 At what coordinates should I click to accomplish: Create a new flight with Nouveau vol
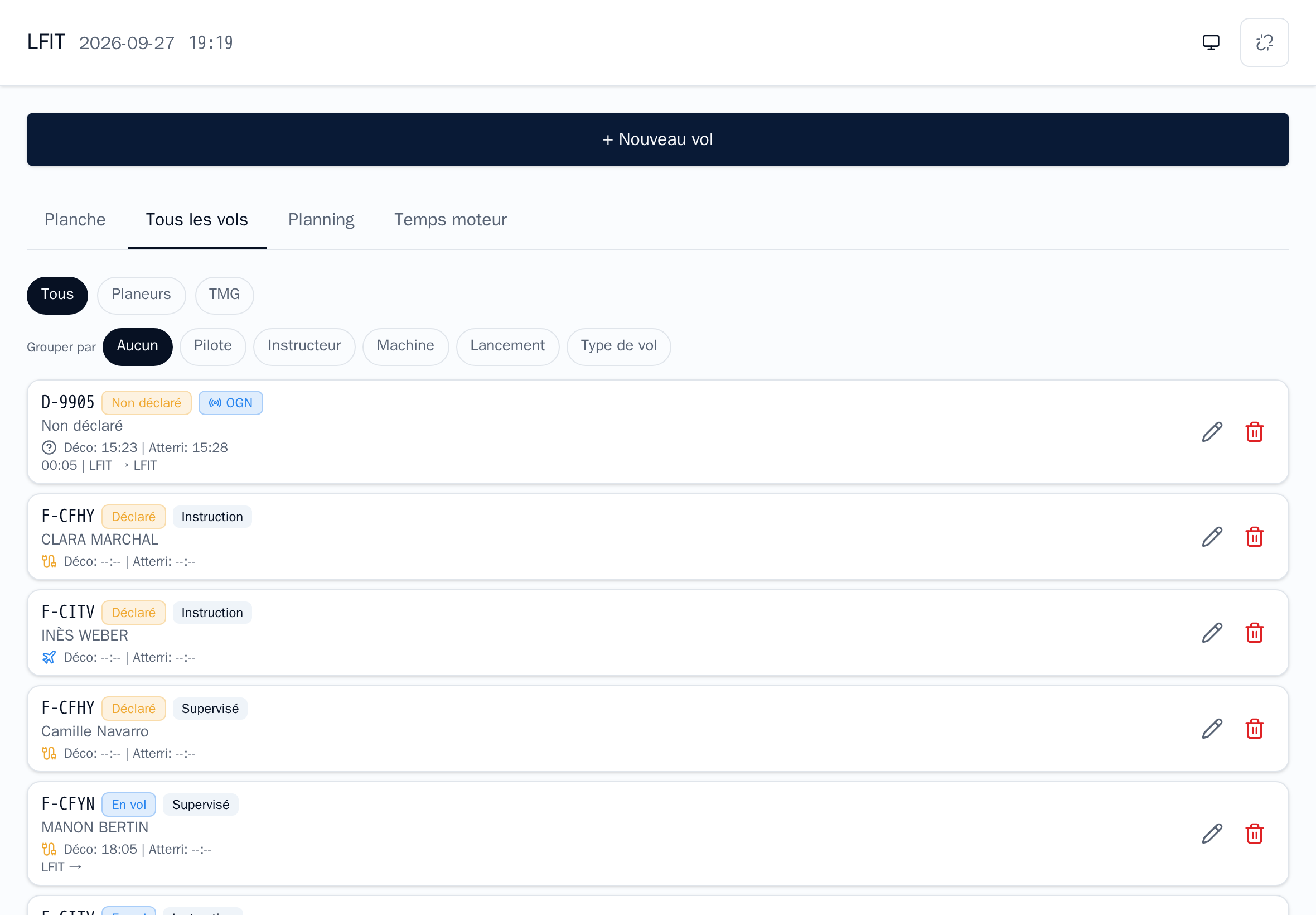(x=657, y=139)
